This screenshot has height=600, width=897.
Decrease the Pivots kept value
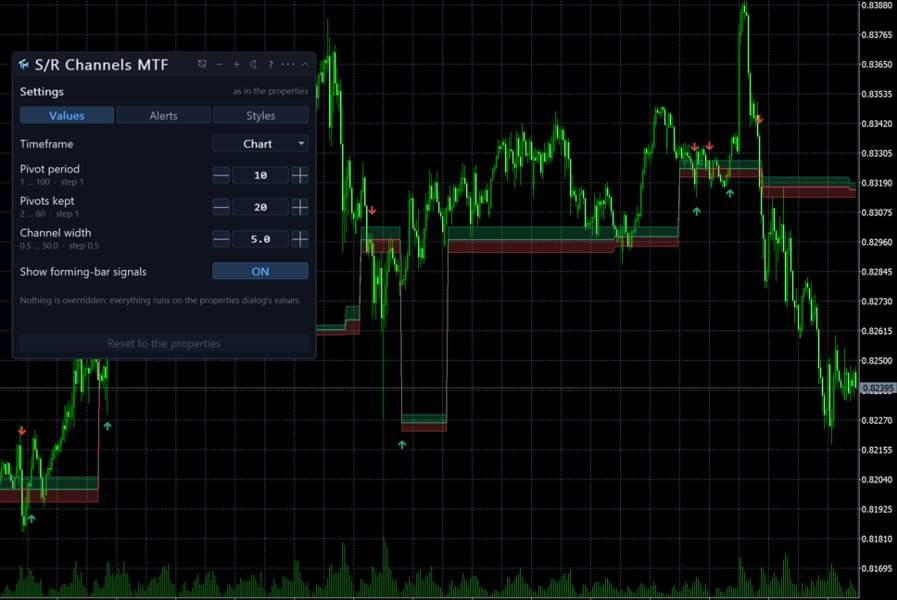coord(221,207)
